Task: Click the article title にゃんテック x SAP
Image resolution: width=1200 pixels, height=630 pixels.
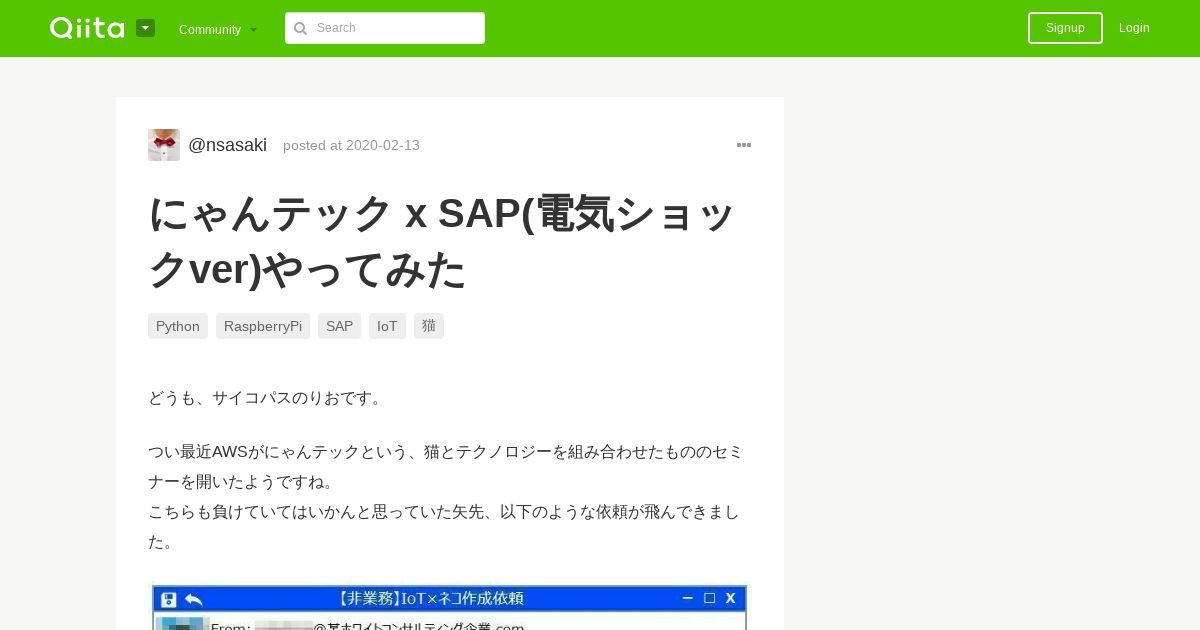Action: [442, 241]
